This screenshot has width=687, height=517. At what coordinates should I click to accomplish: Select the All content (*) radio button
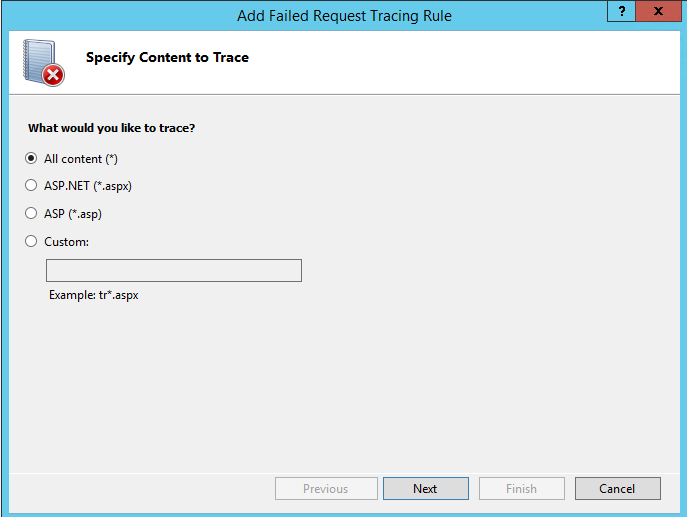point(31,158)
